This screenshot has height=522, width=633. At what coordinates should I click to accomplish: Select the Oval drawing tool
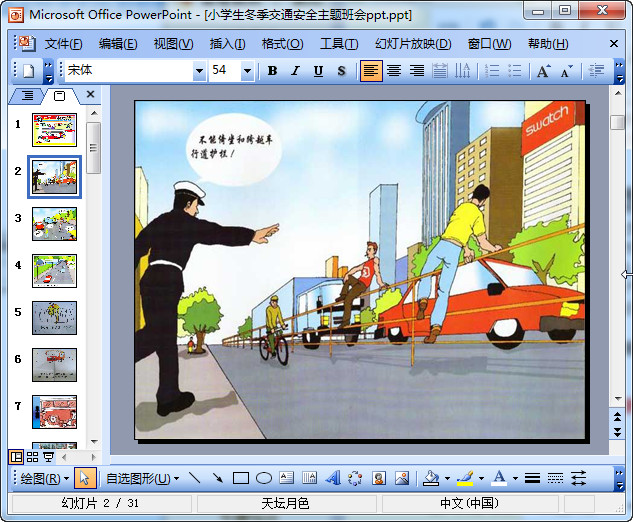pyautogui.click(x=264, y=478)
